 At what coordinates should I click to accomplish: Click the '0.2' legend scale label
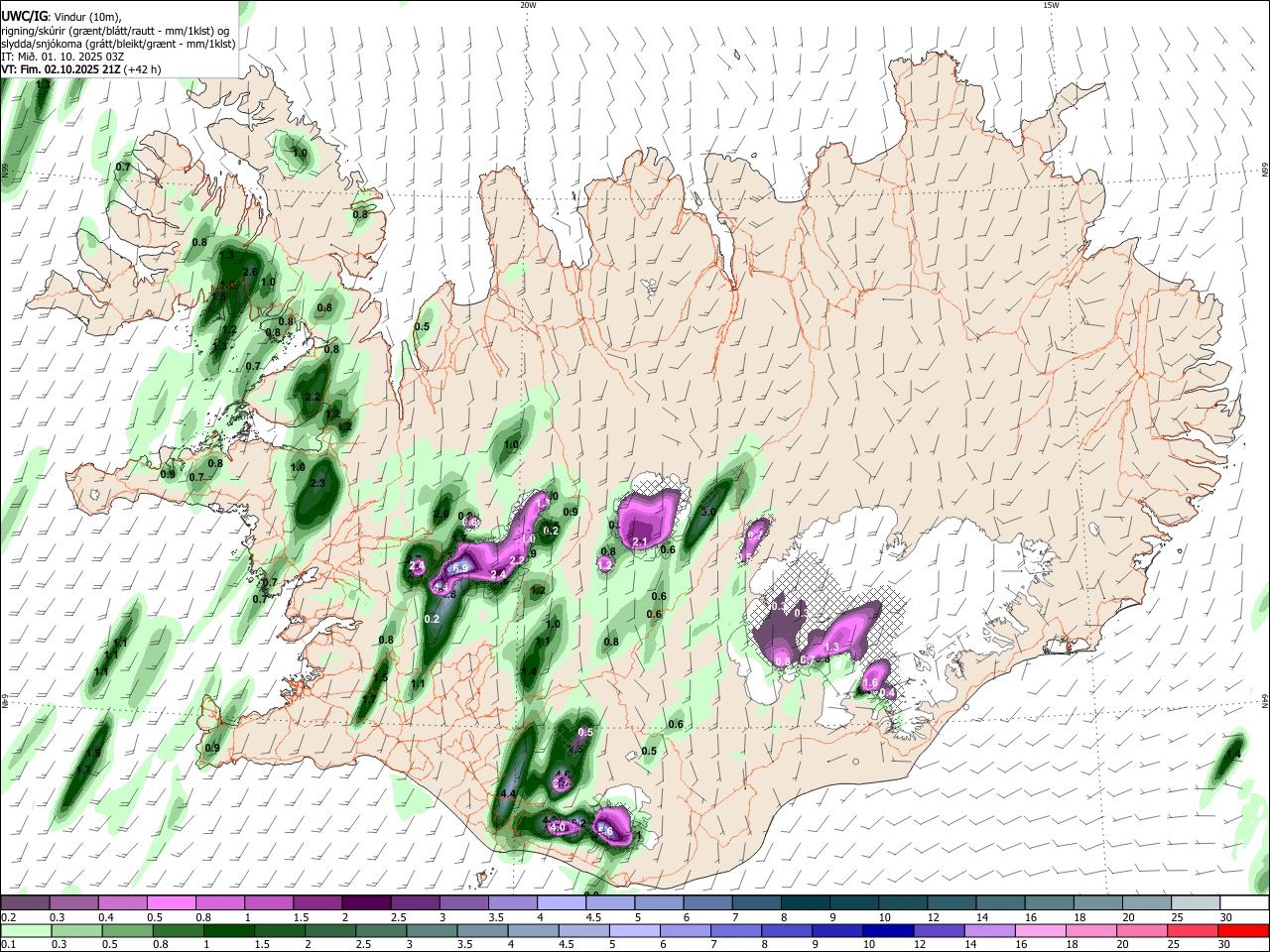pos(9,917)
